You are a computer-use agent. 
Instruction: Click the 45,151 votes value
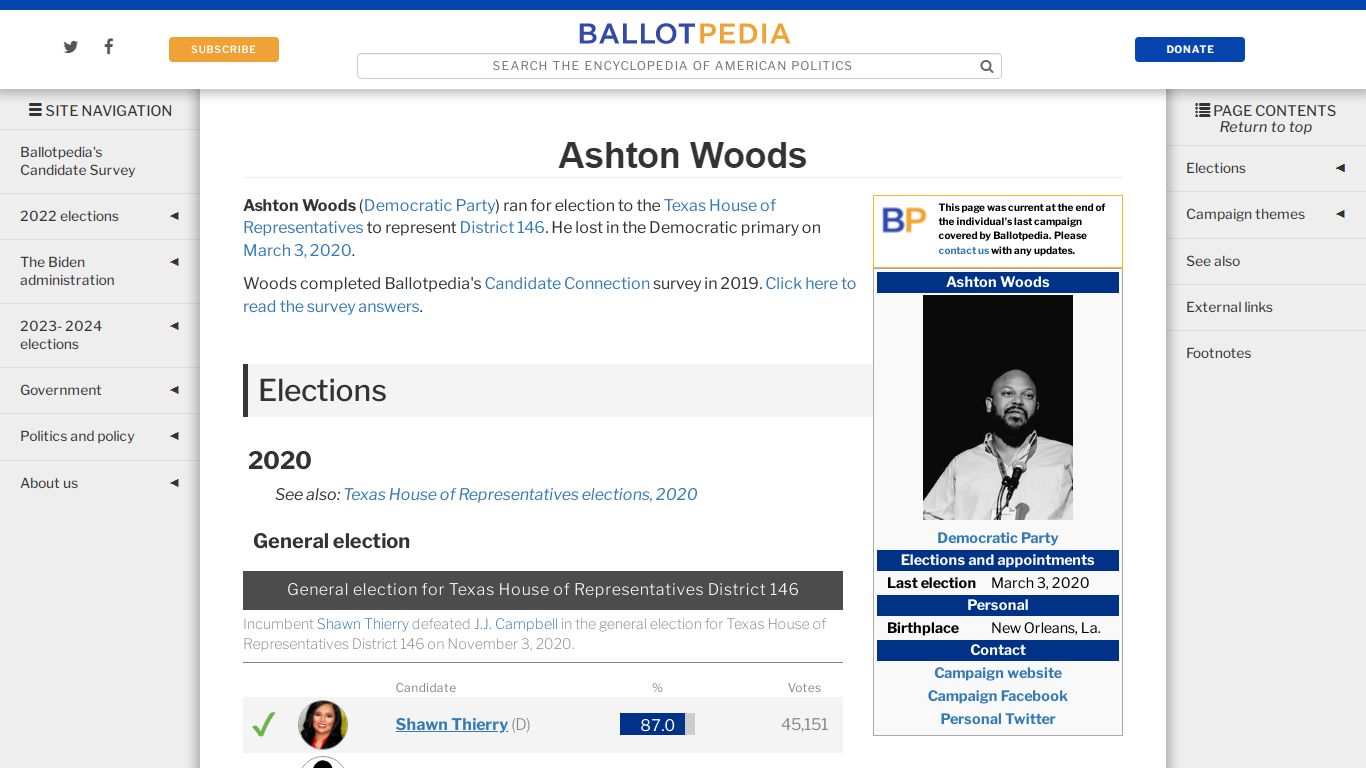tap(805, 724)
